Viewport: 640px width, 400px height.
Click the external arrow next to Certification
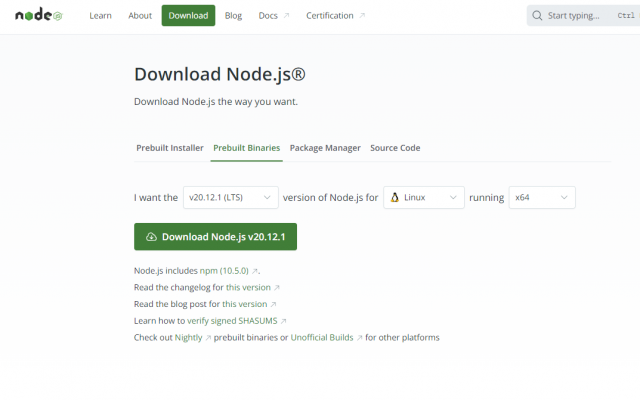(x=362, y=16)
